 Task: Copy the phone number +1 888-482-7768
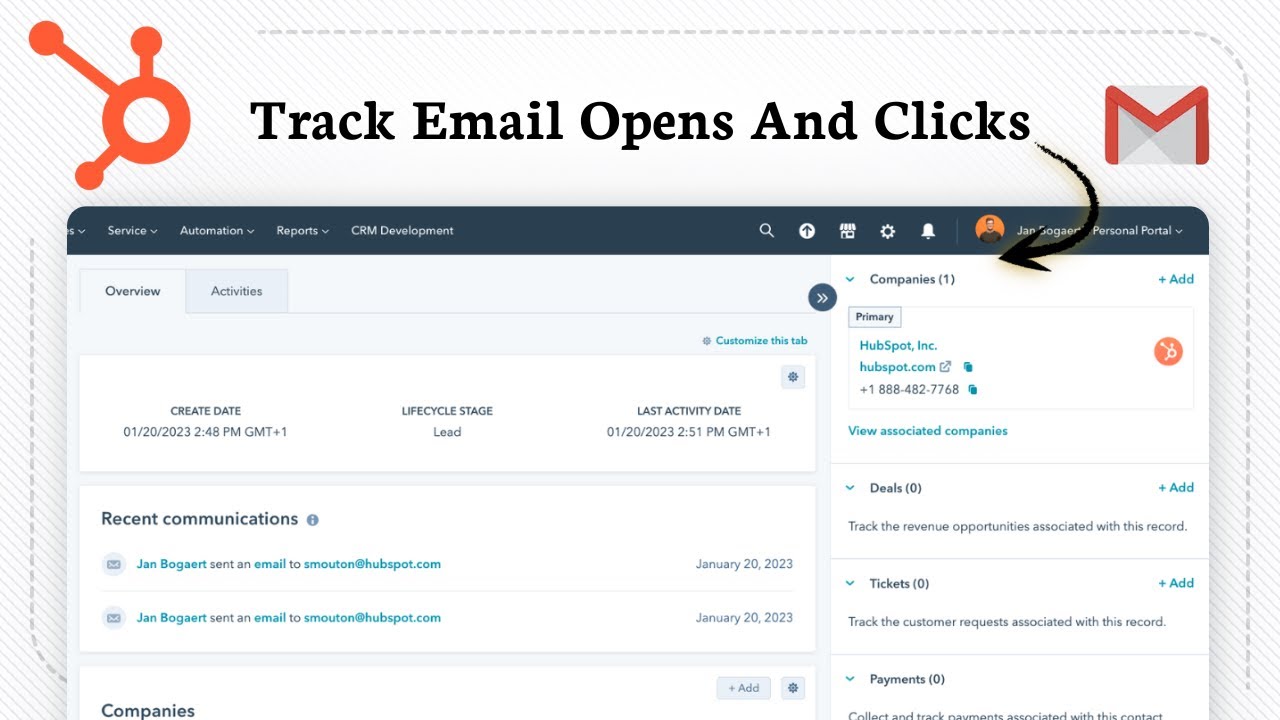coord(973,390)
